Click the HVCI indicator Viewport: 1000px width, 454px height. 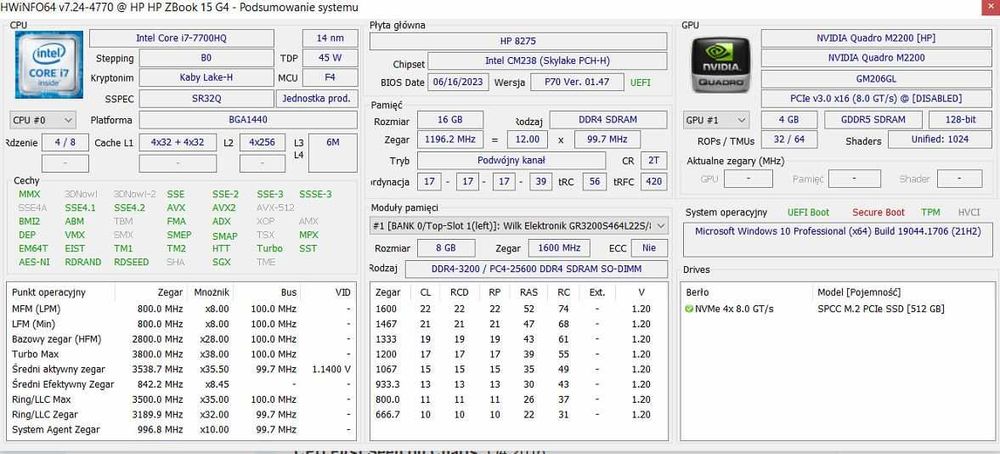tap(968, 212)
